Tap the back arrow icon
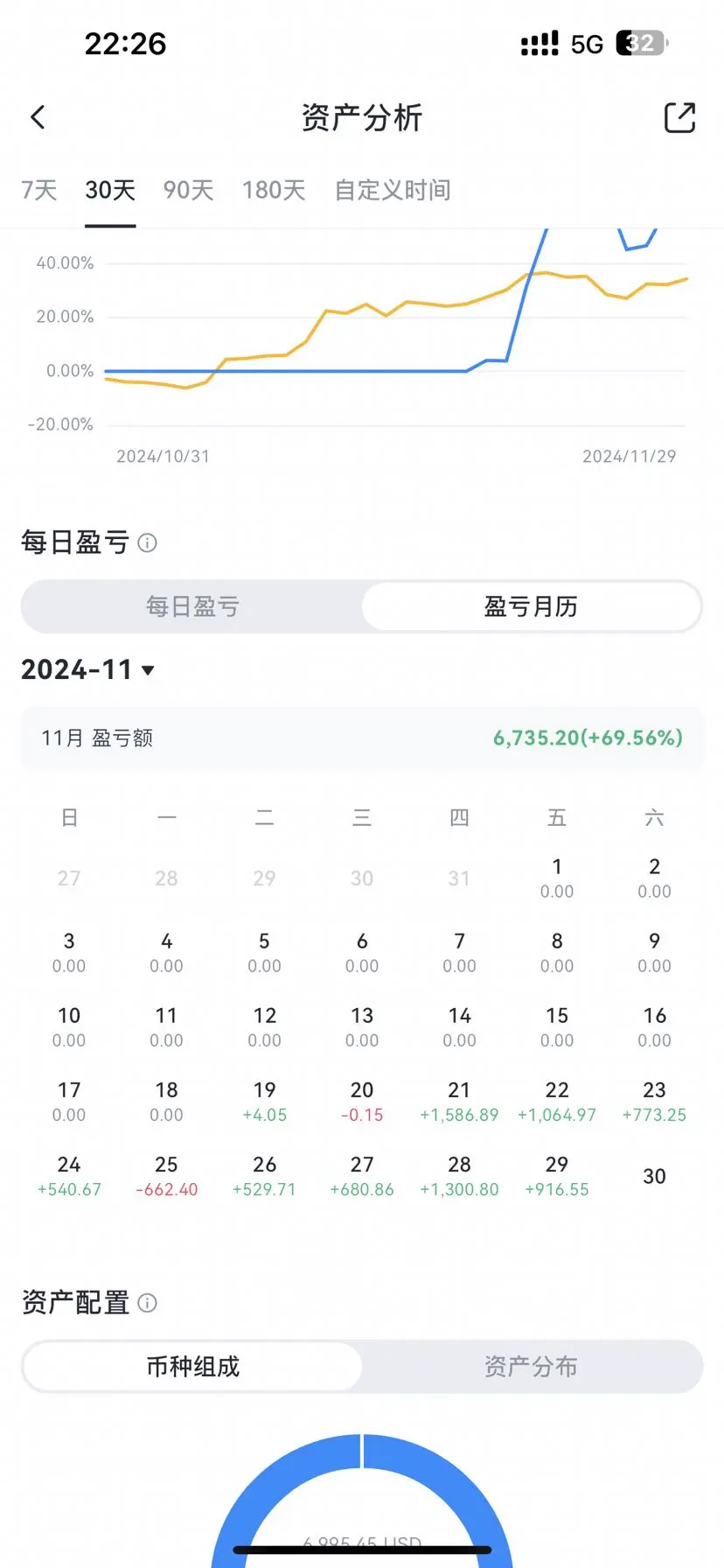Screen dimensions: 724x1568 click(x=38, y=117)
